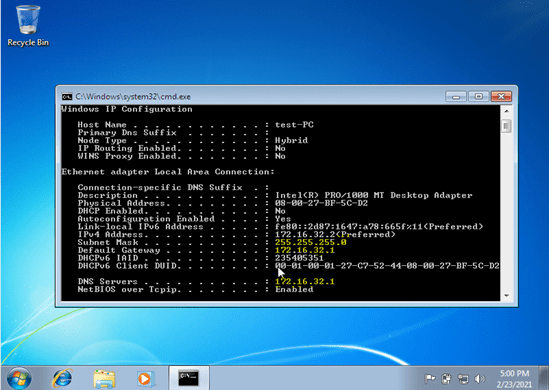
Task: Minimize the cmd.exe window
Action: pos(456,96)
